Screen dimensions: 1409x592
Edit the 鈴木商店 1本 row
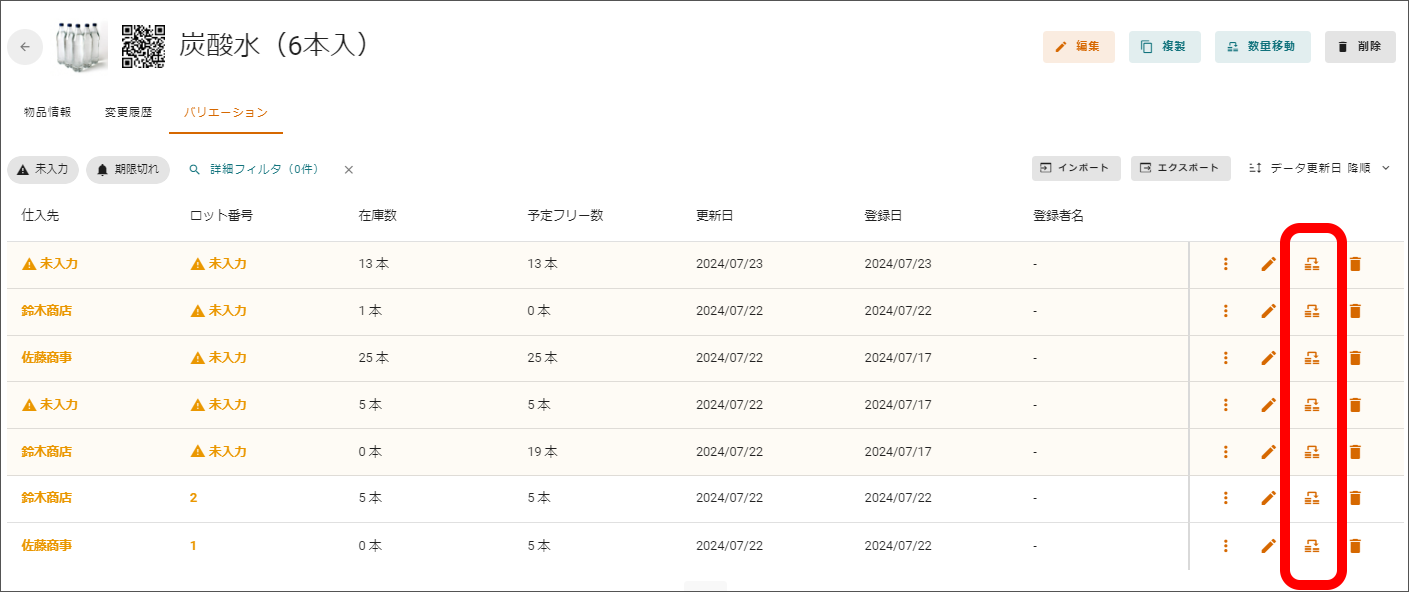[1268, 311]
